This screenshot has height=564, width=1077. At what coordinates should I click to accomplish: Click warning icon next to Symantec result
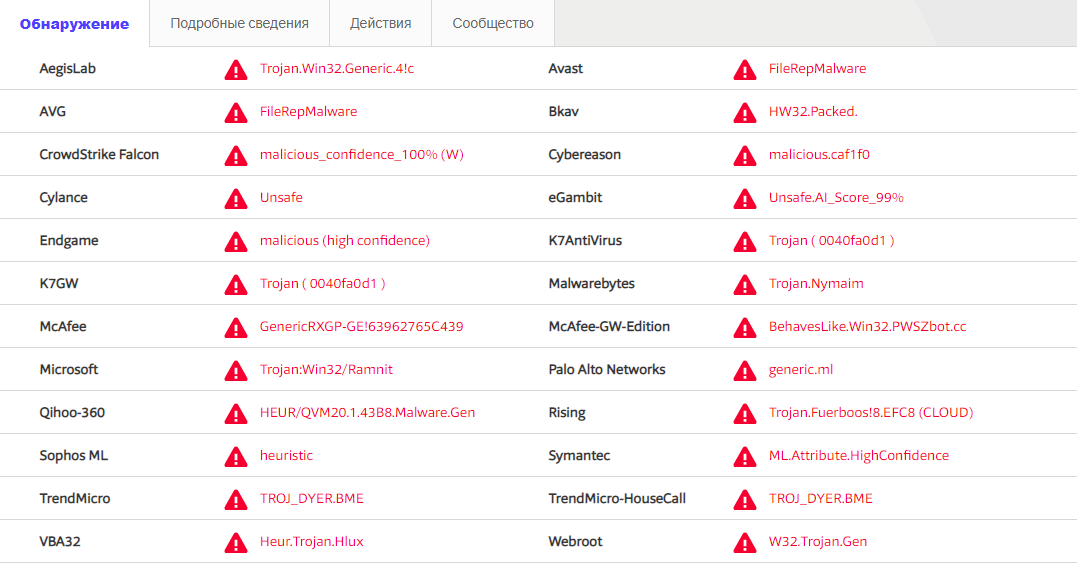tap(744, 456)
